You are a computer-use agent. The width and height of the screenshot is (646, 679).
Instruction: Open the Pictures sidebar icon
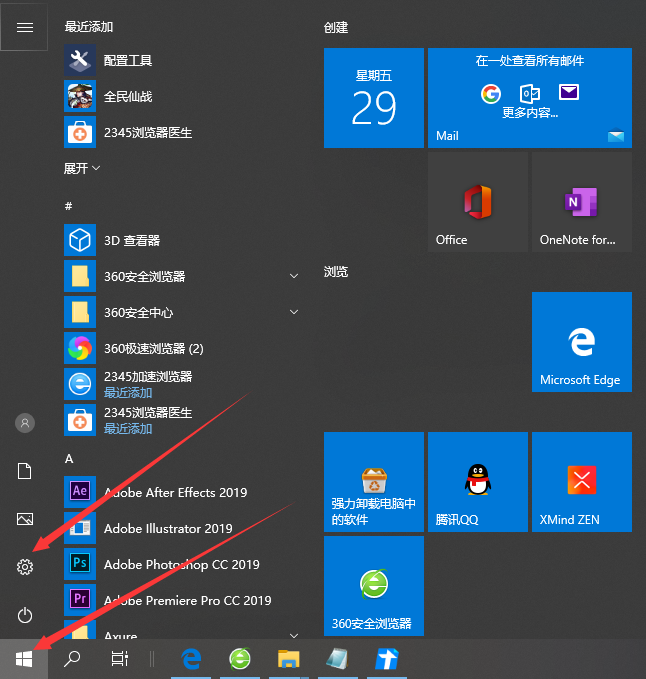tap(25, 519)
